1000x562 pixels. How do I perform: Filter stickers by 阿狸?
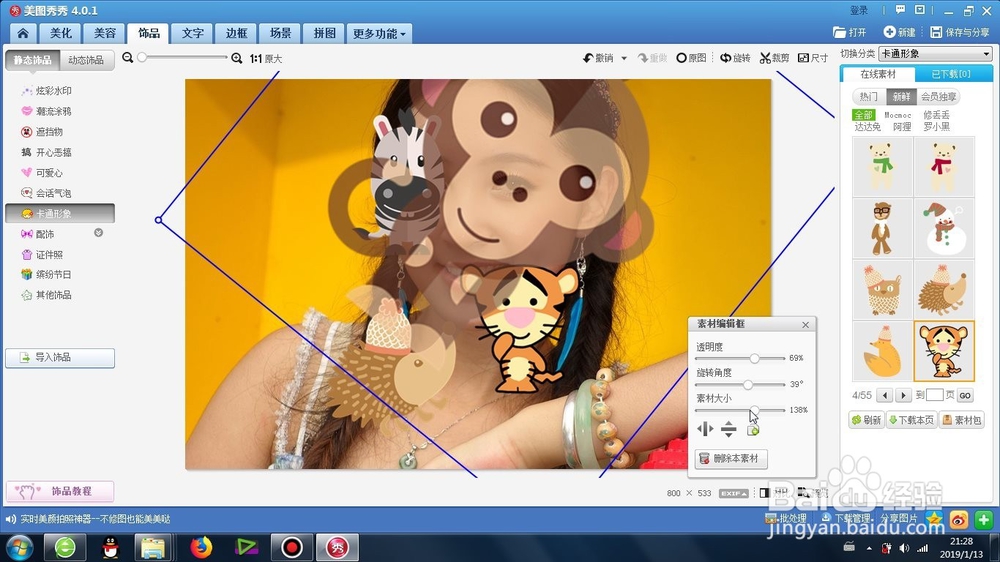point(902,126)
